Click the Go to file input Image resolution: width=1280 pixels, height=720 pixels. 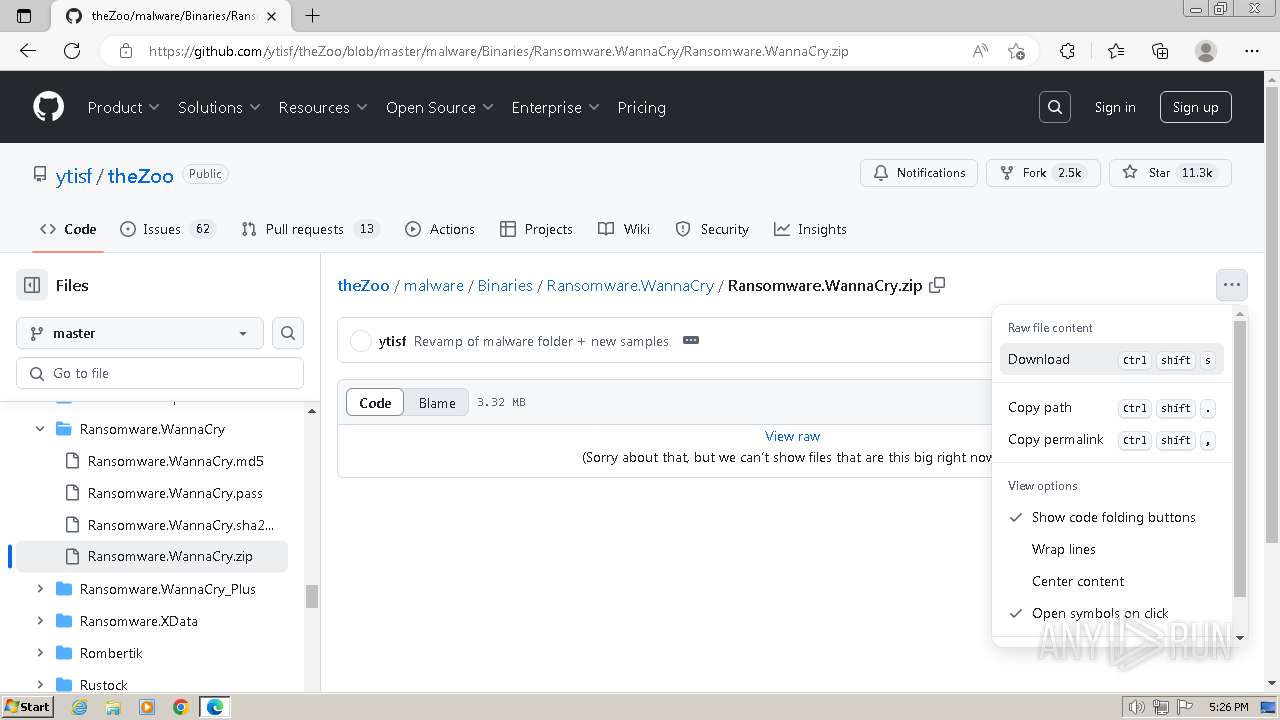click(160, 373)
